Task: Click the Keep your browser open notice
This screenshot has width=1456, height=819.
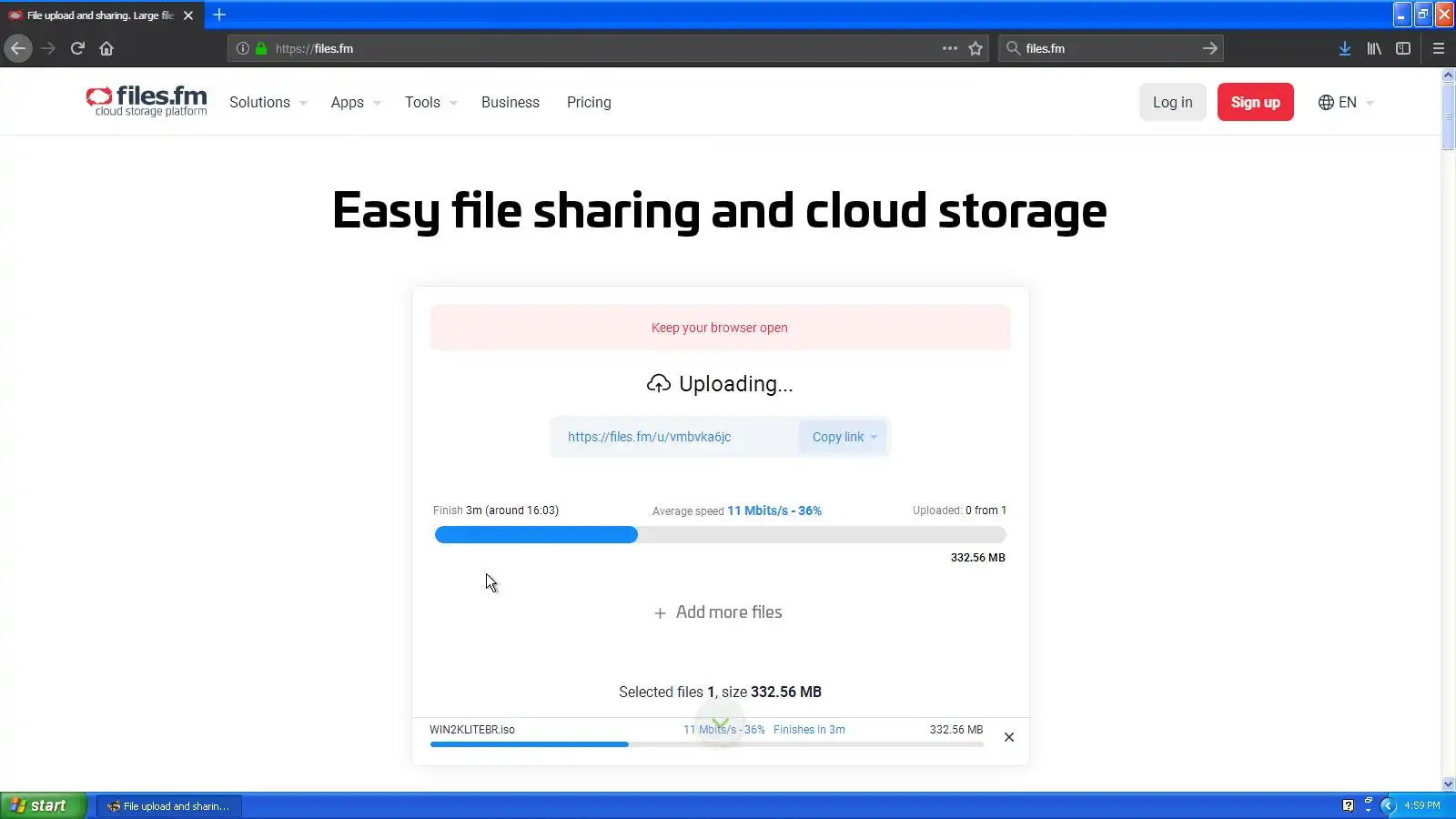Action: click(720, 328)
